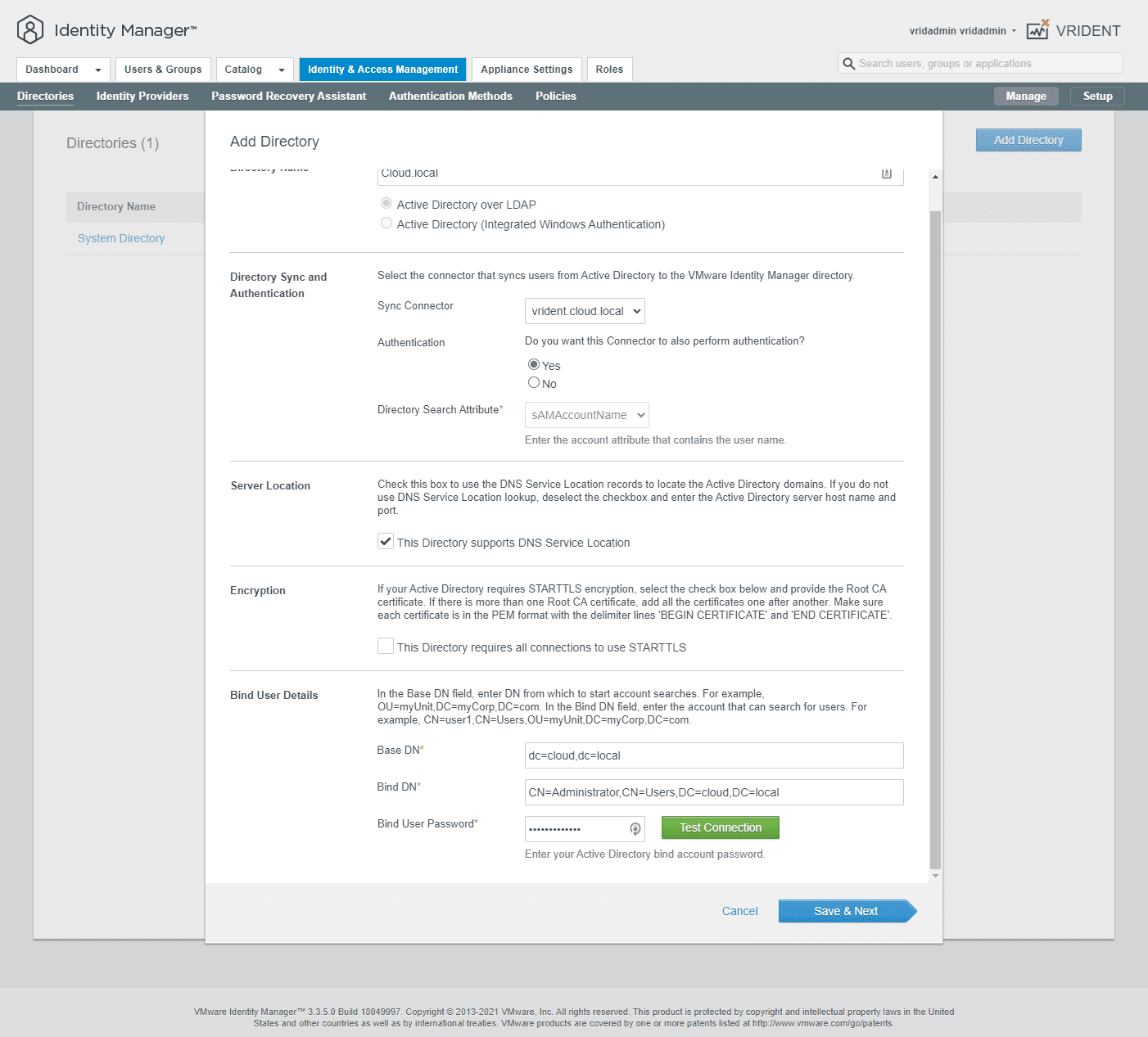Open the vridadmin user menu

(962, 31)
